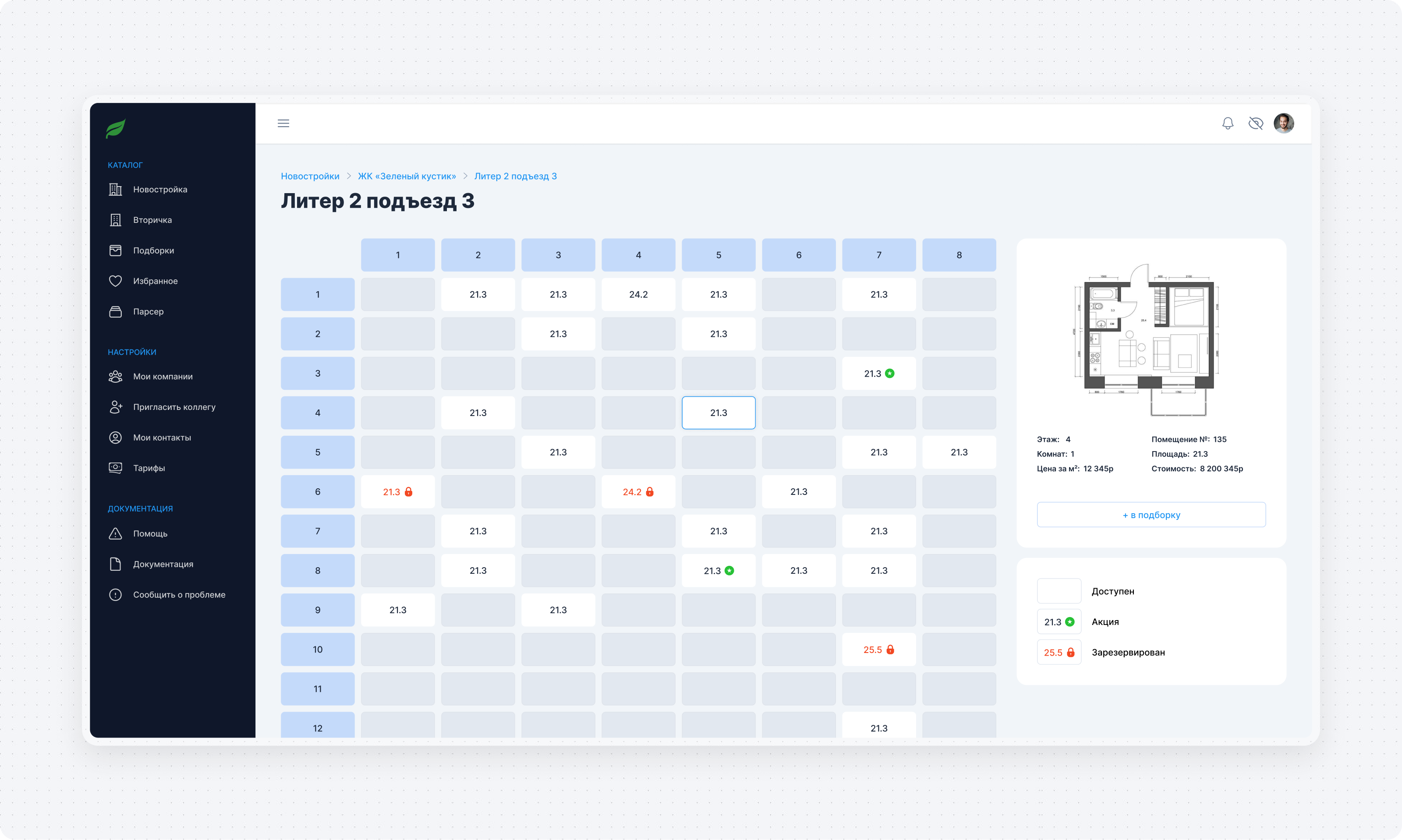Click the hamburger menu icon

[x=283, y=124]
